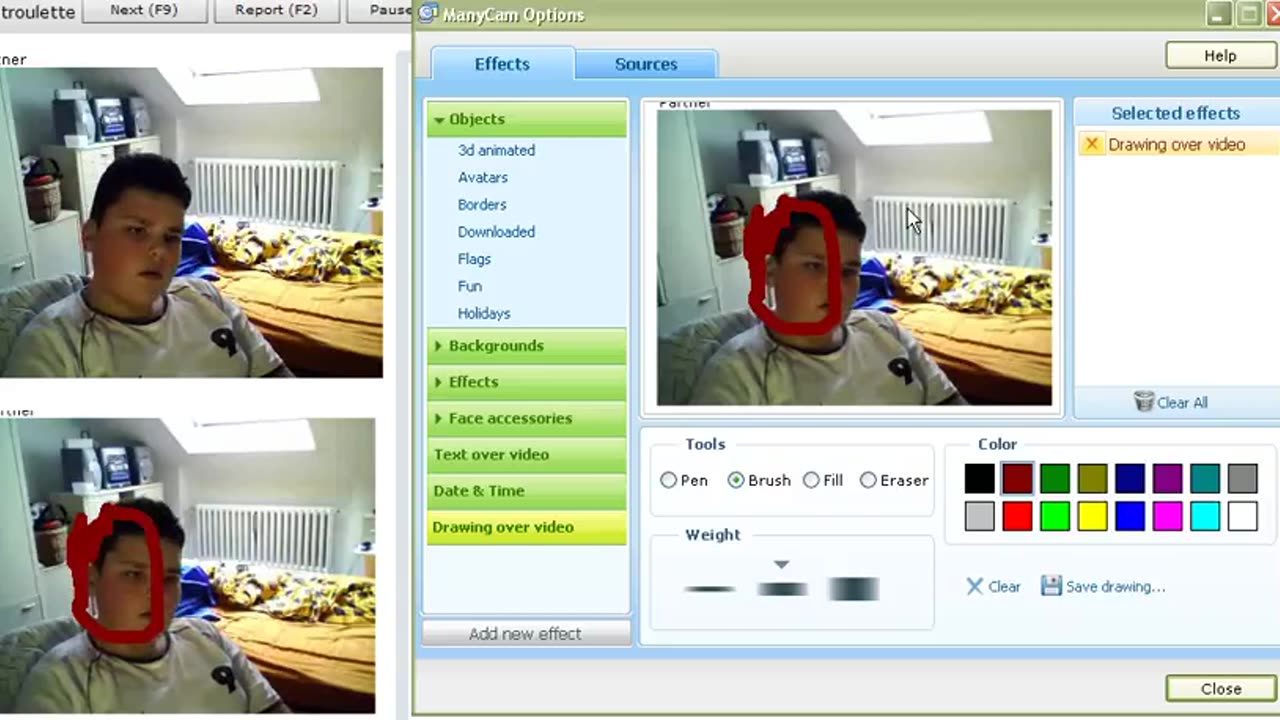The height and width of the screenshot is (720, 1280).
Task: Pick the olive color swatch
Action: point(1092,479)
